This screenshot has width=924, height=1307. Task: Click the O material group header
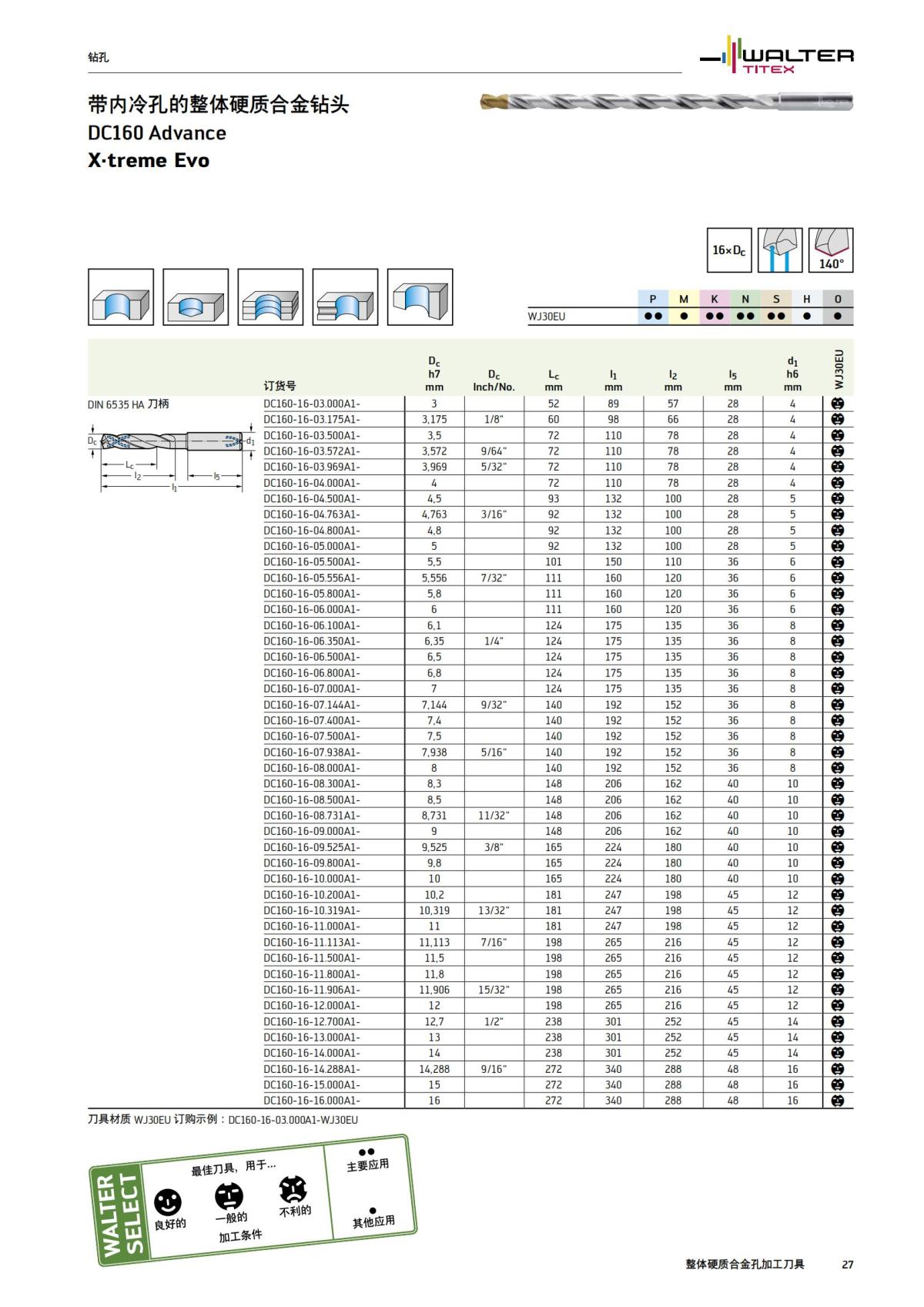click(838, 299)
